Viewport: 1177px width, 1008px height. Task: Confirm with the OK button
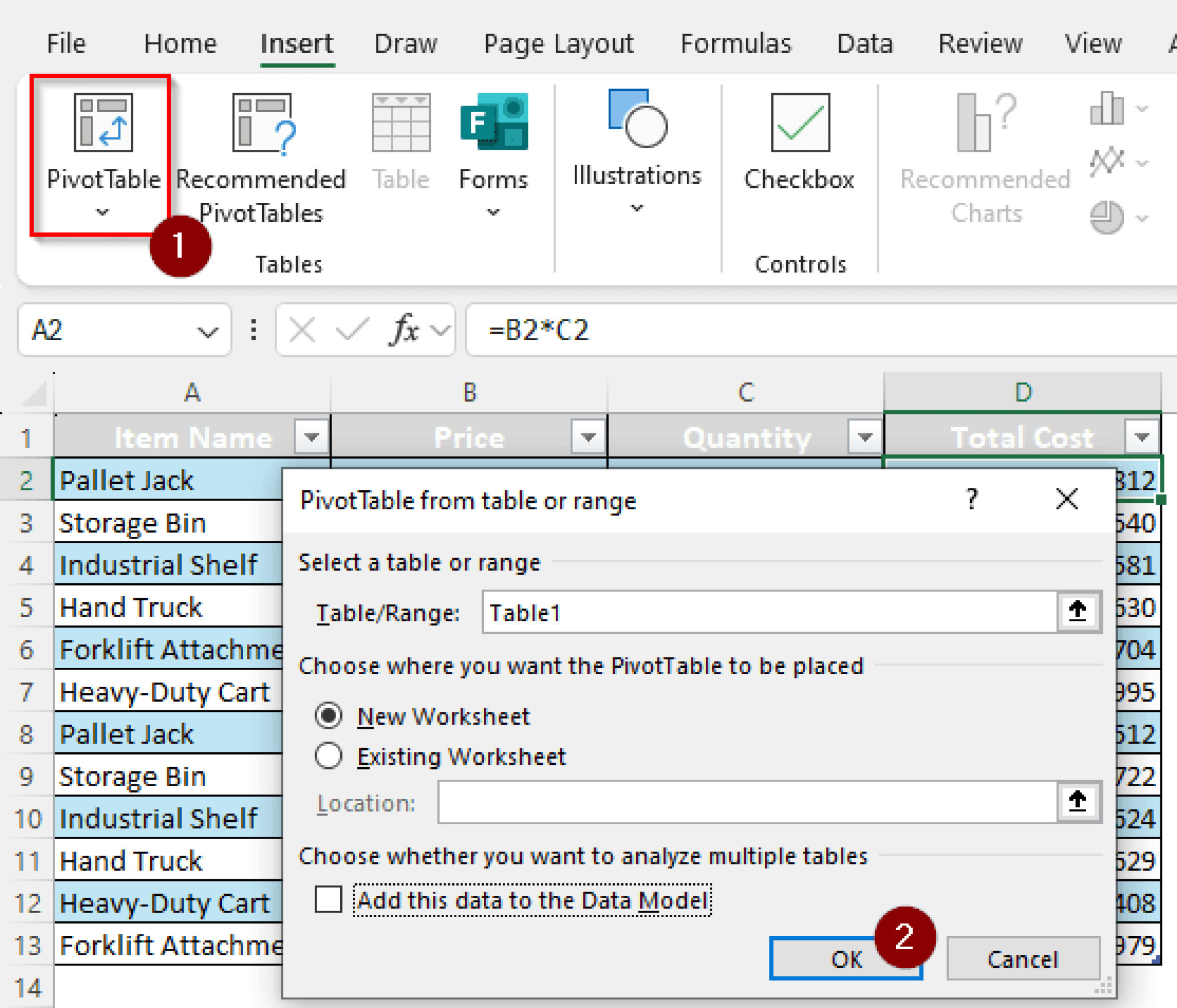[845, 959]
